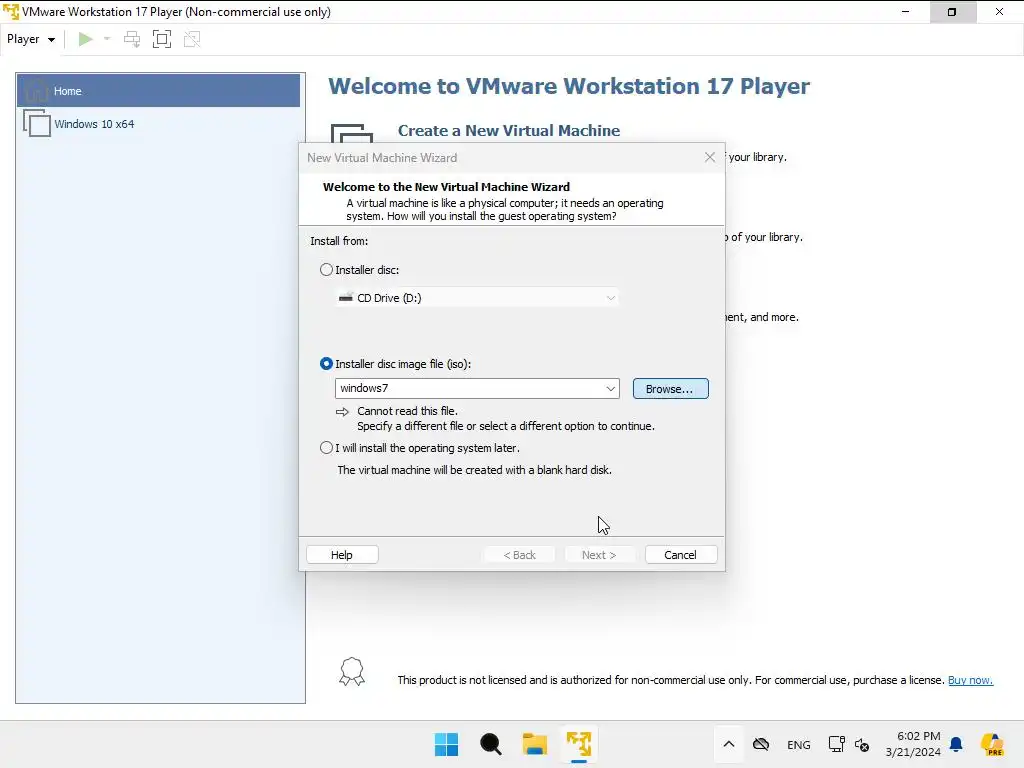This screenshot has height=768, width=1024.
Task: Click the green power on play icon
Action: 85,39
